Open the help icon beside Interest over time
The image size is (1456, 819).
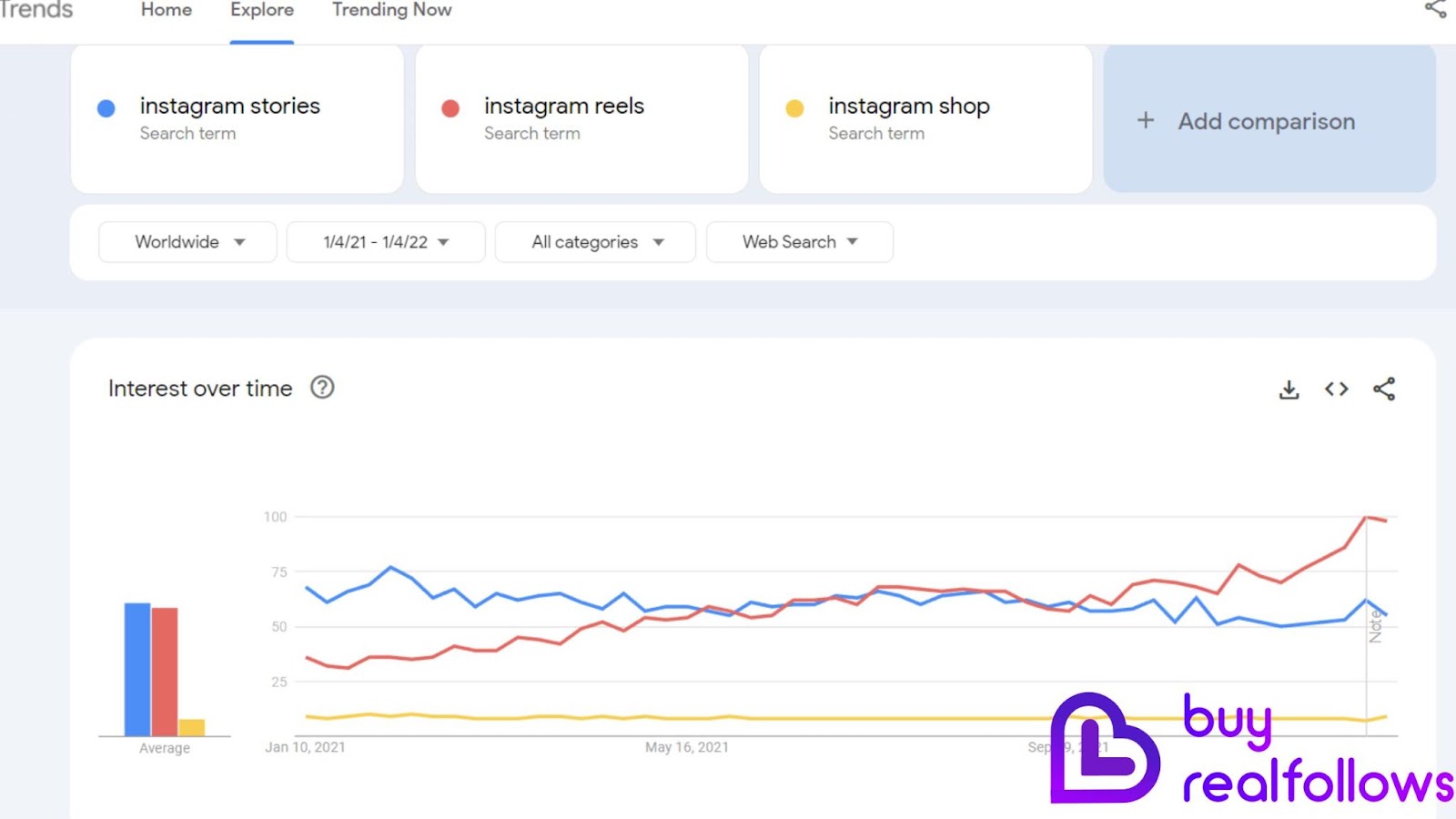[x=322, y=388]
